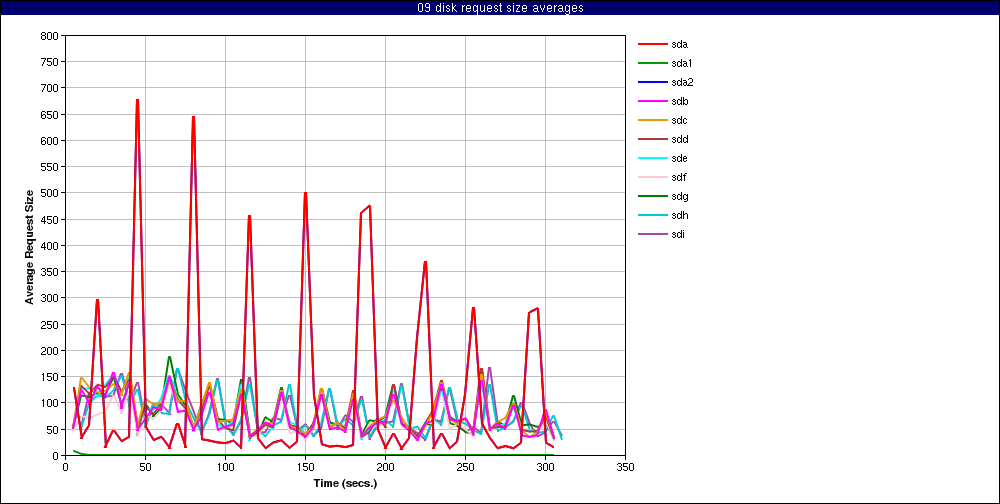Click the 100 y-axis tick value

[51, 403]
